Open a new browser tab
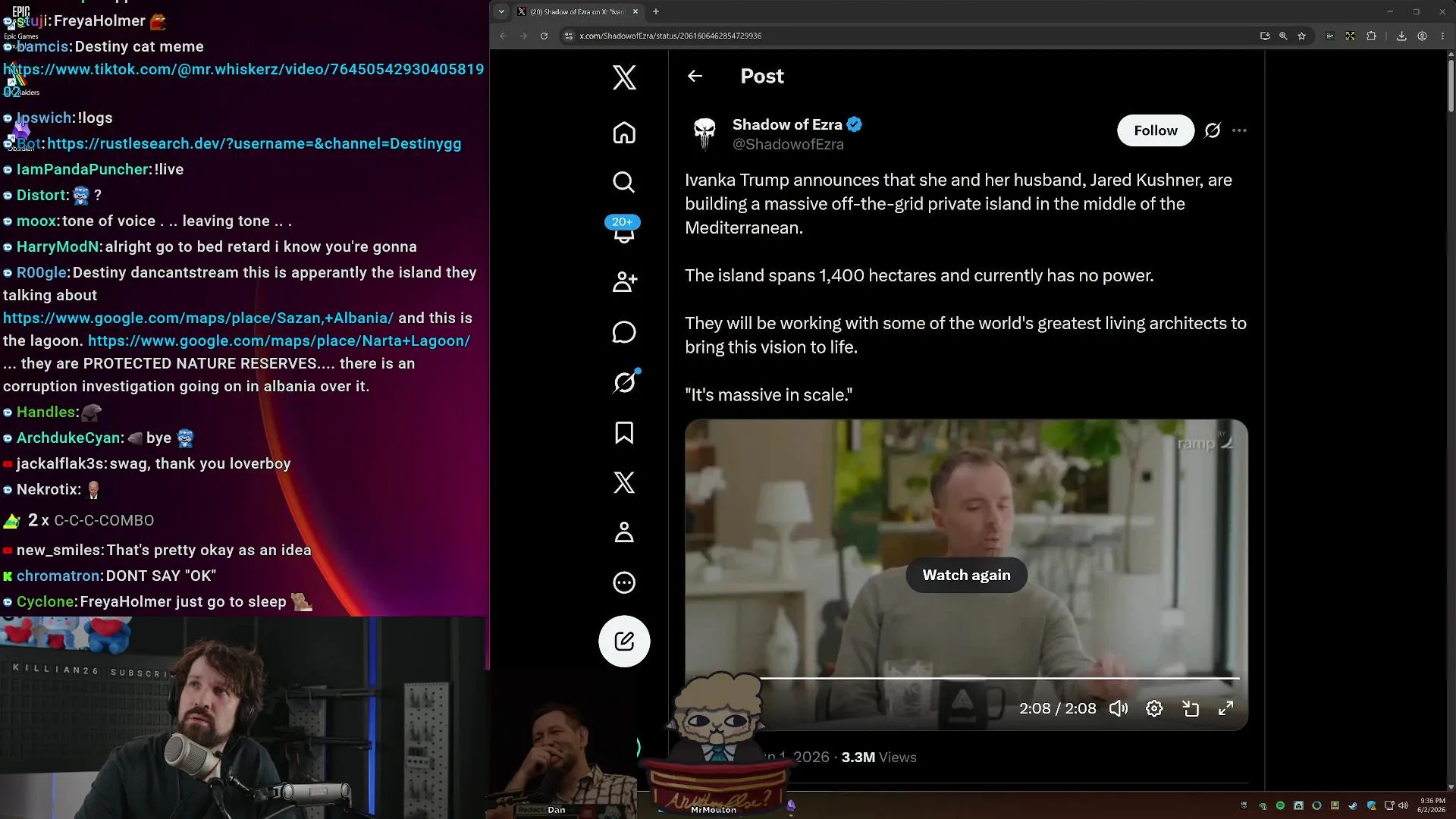Image resolution: width=1456 pixels, height=819 pixels. (656, 11)
